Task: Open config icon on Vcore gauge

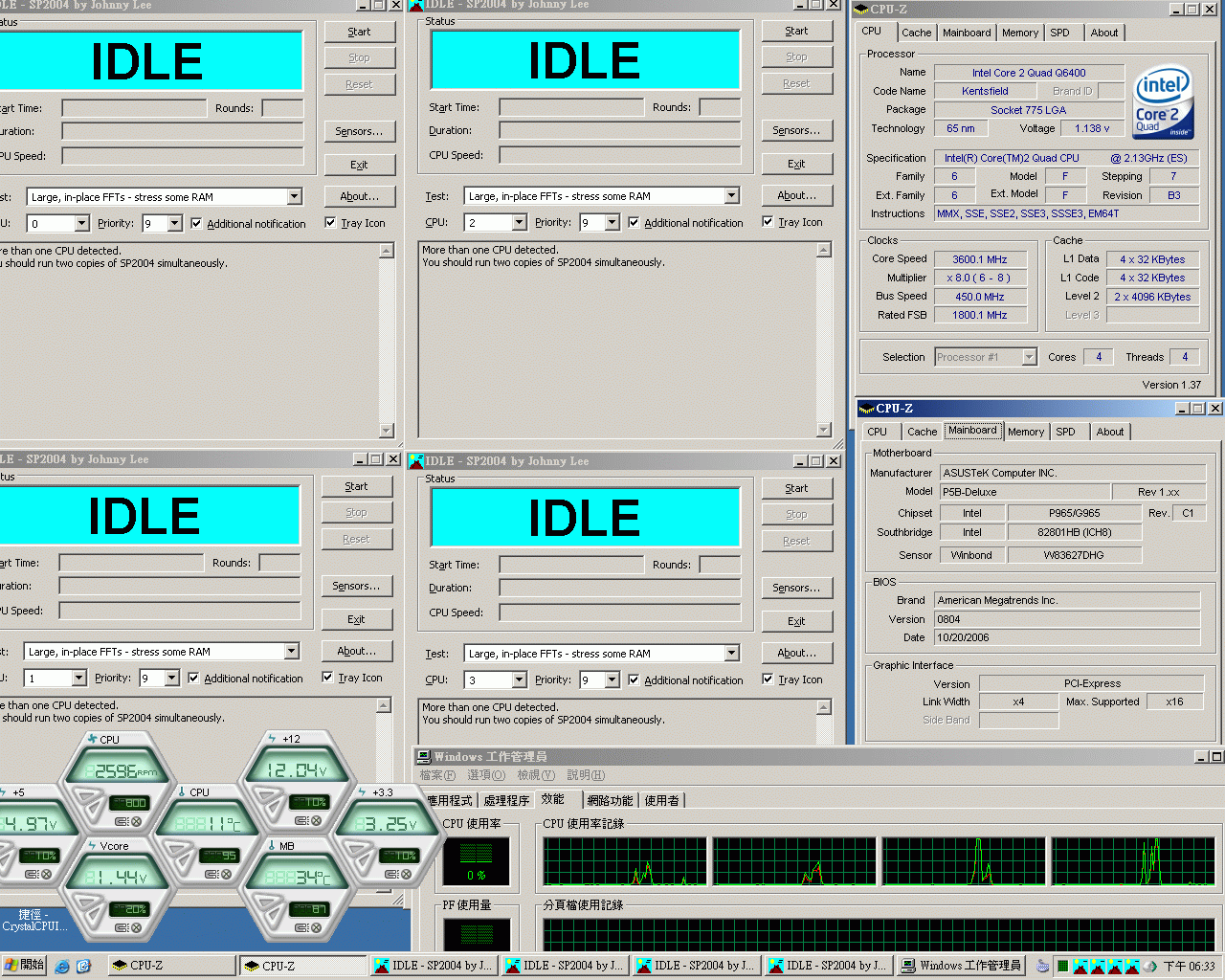Action: (121, 927)
